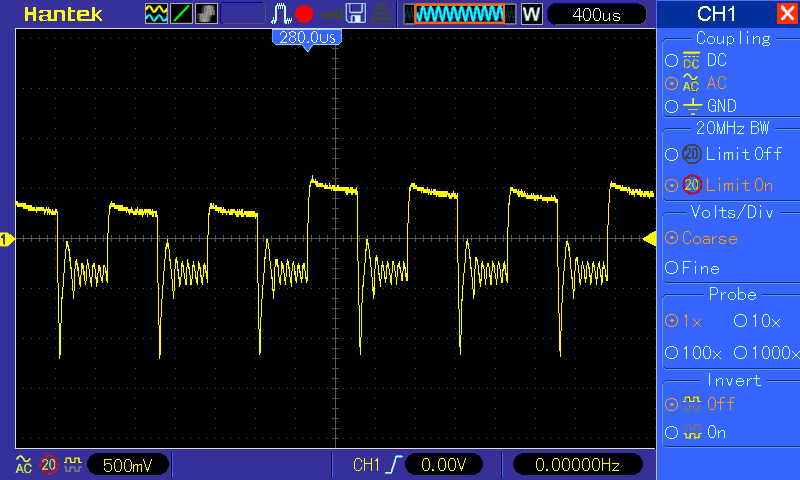Click the CH1 trigger source label at bottom
This screenshot has height=480, width=800.
click(x=366, y=465)
